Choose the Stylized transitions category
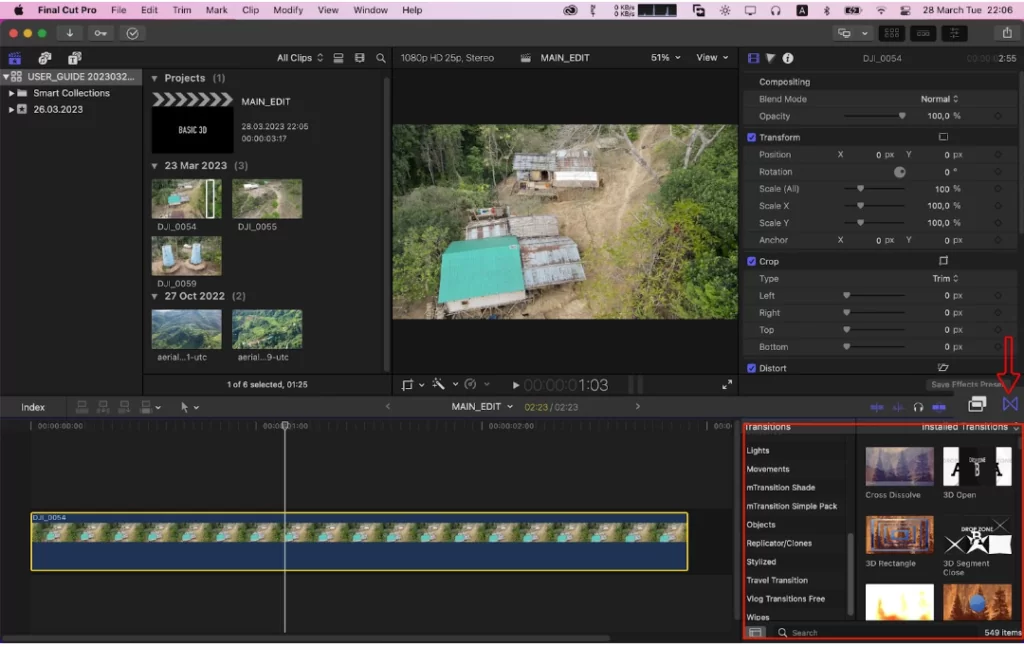This screenshot has height=647, width=1024. (761, 562)
